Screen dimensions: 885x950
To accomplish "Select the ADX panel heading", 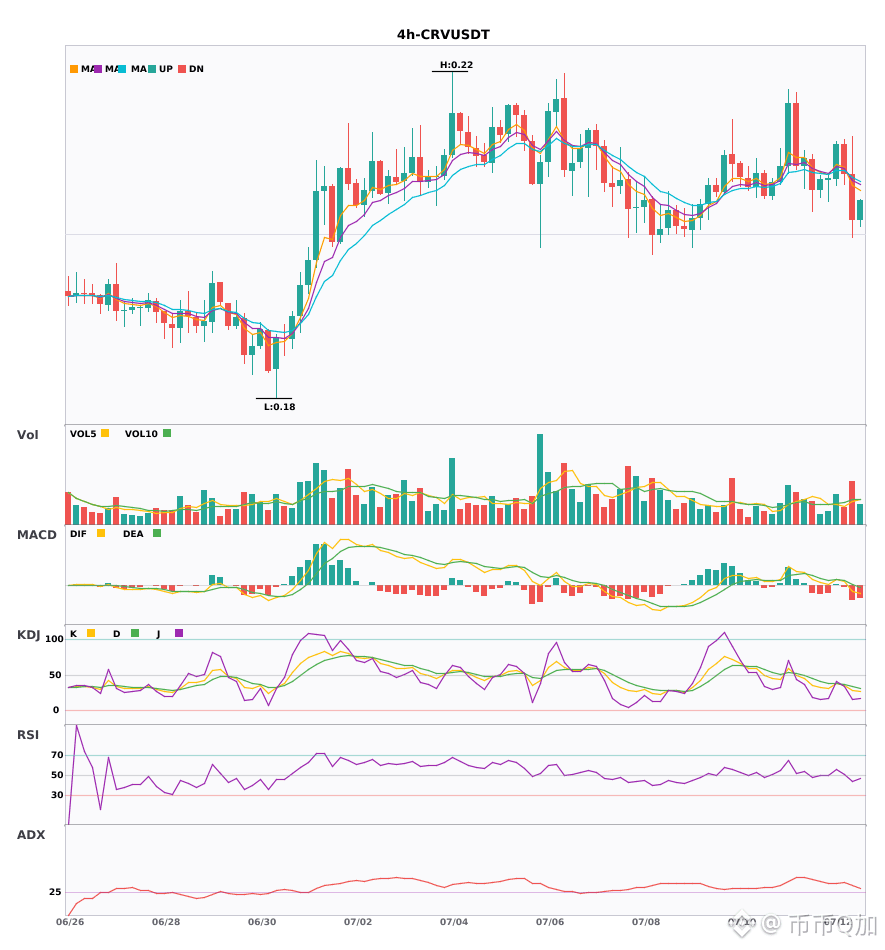I will coord(31,835).
